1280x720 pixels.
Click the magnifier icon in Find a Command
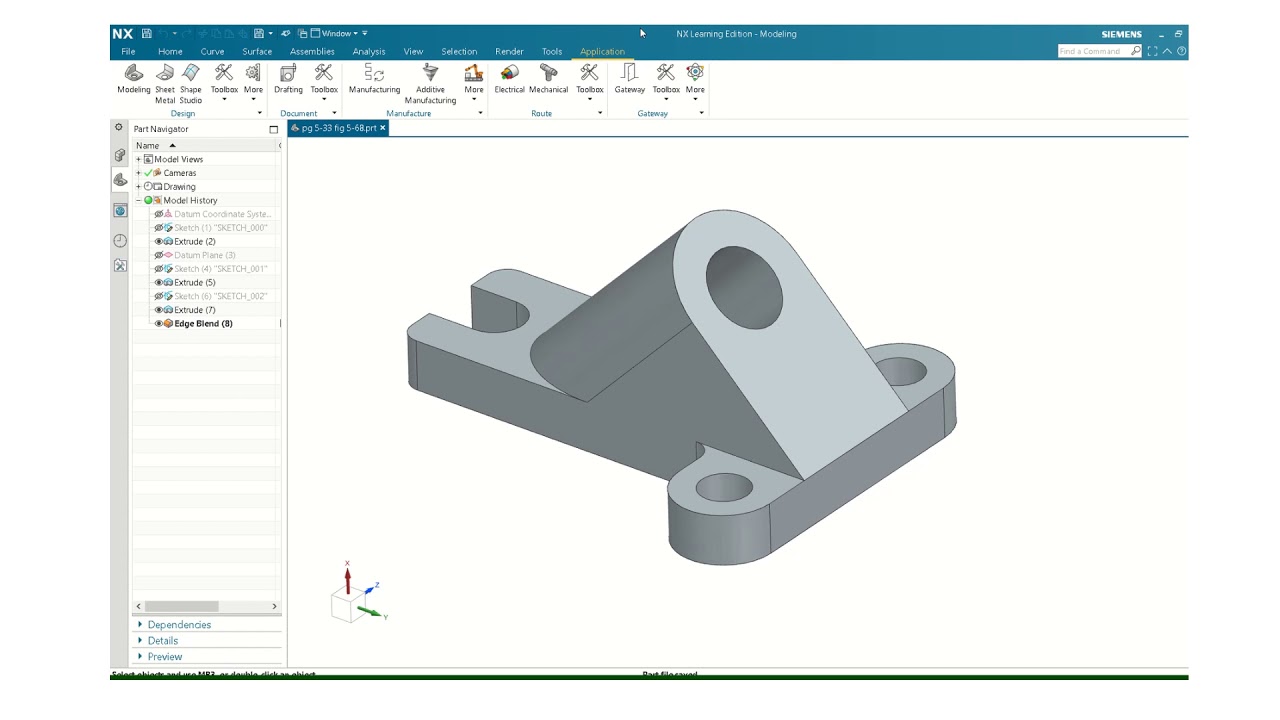tap(1136, 51)
